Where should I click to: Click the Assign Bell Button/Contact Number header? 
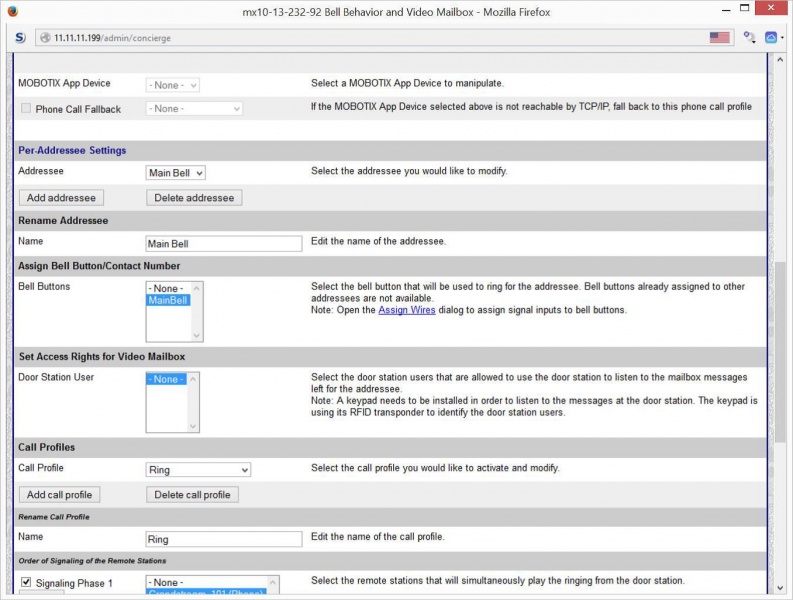tap(99, 266)
